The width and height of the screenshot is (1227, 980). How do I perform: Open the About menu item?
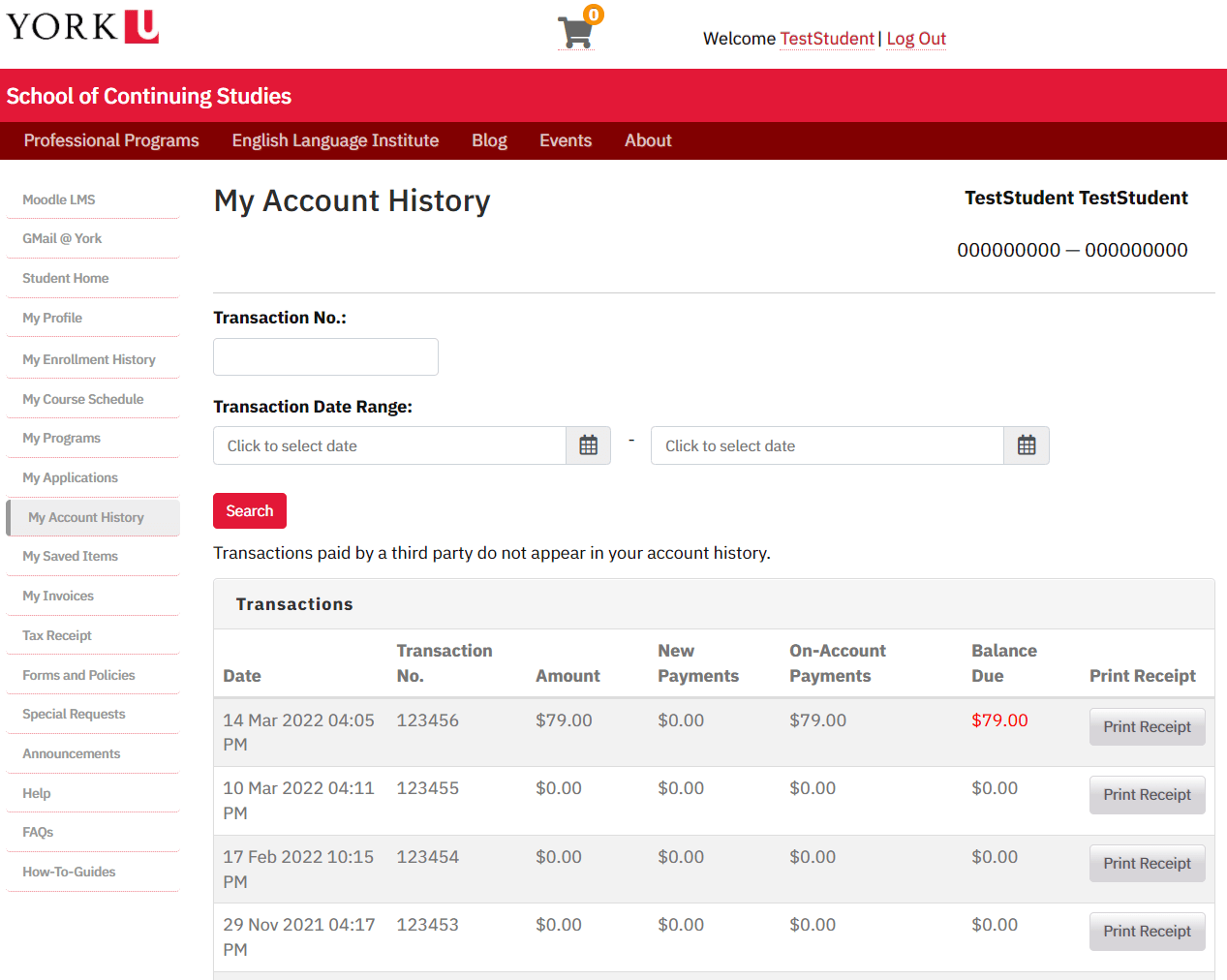click(648, 140)
